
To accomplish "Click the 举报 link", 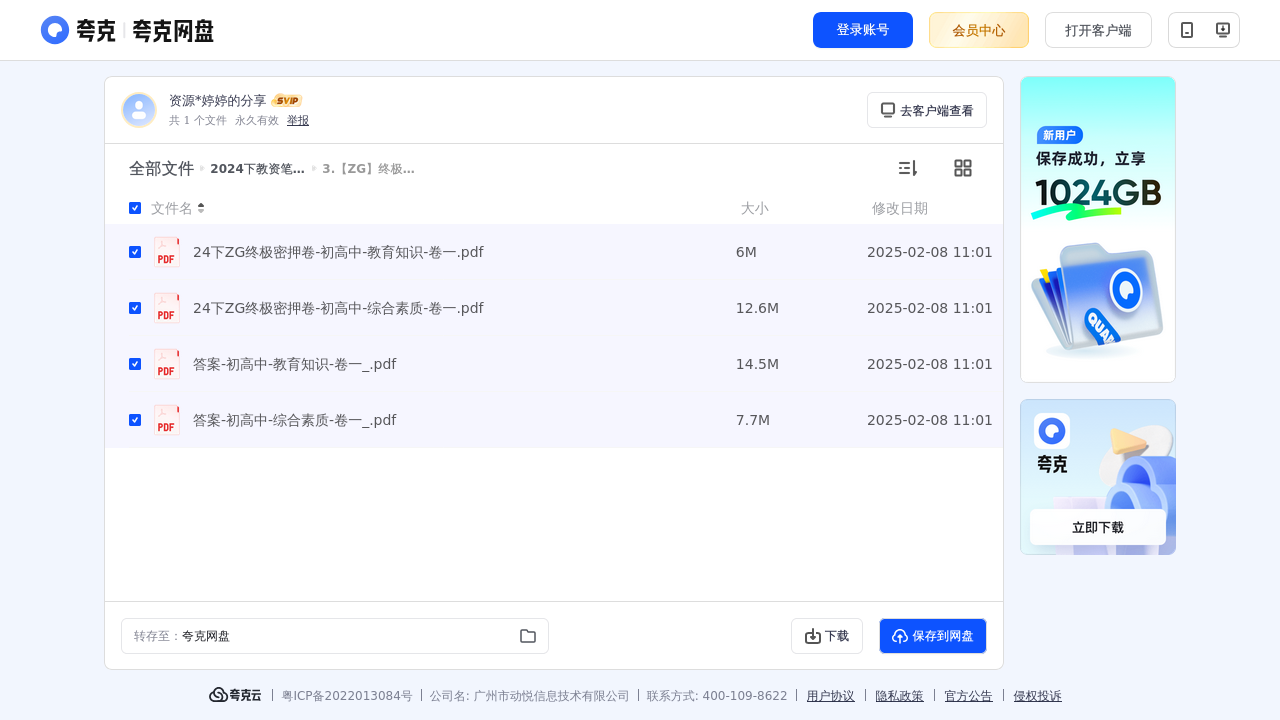I will 298,120.
